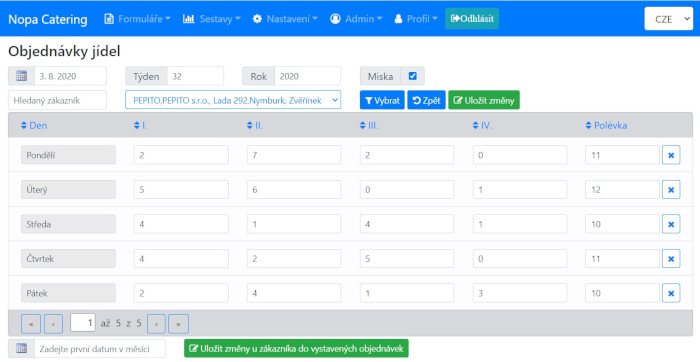Go to the last page with the double arrow
700x362 pixels.
click(x=178, y=324)
